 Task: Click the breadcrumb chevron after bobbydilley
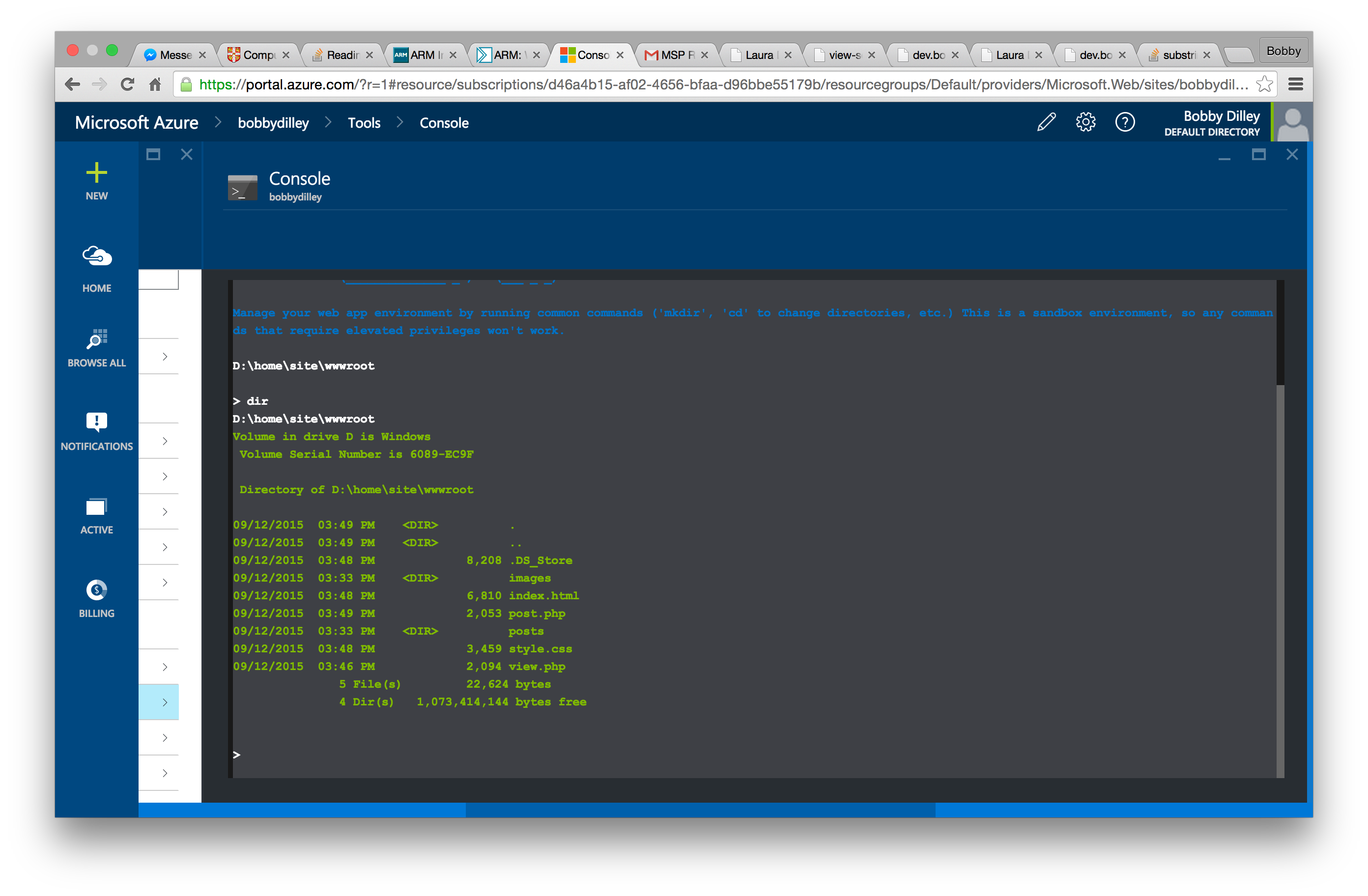coord(328,122)
